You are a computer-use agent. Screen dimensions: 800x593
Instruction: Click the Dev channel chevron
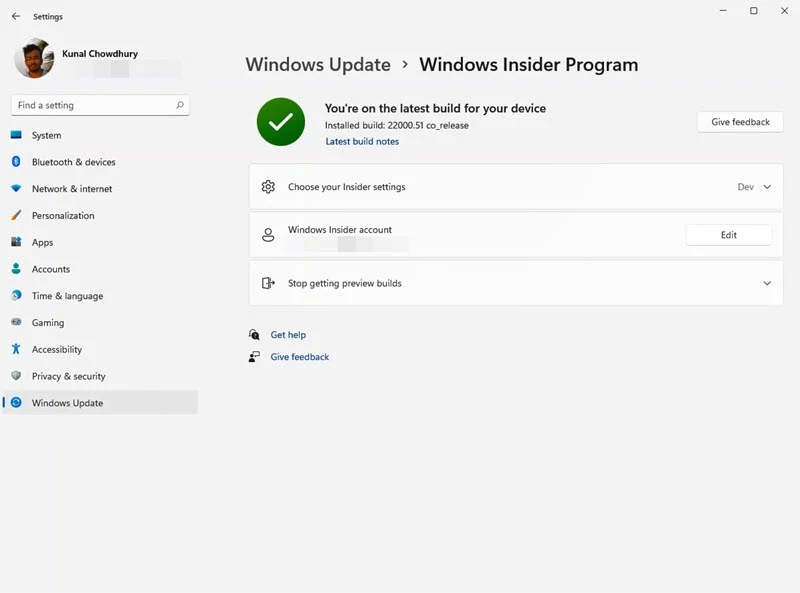(x=767, y=187)
